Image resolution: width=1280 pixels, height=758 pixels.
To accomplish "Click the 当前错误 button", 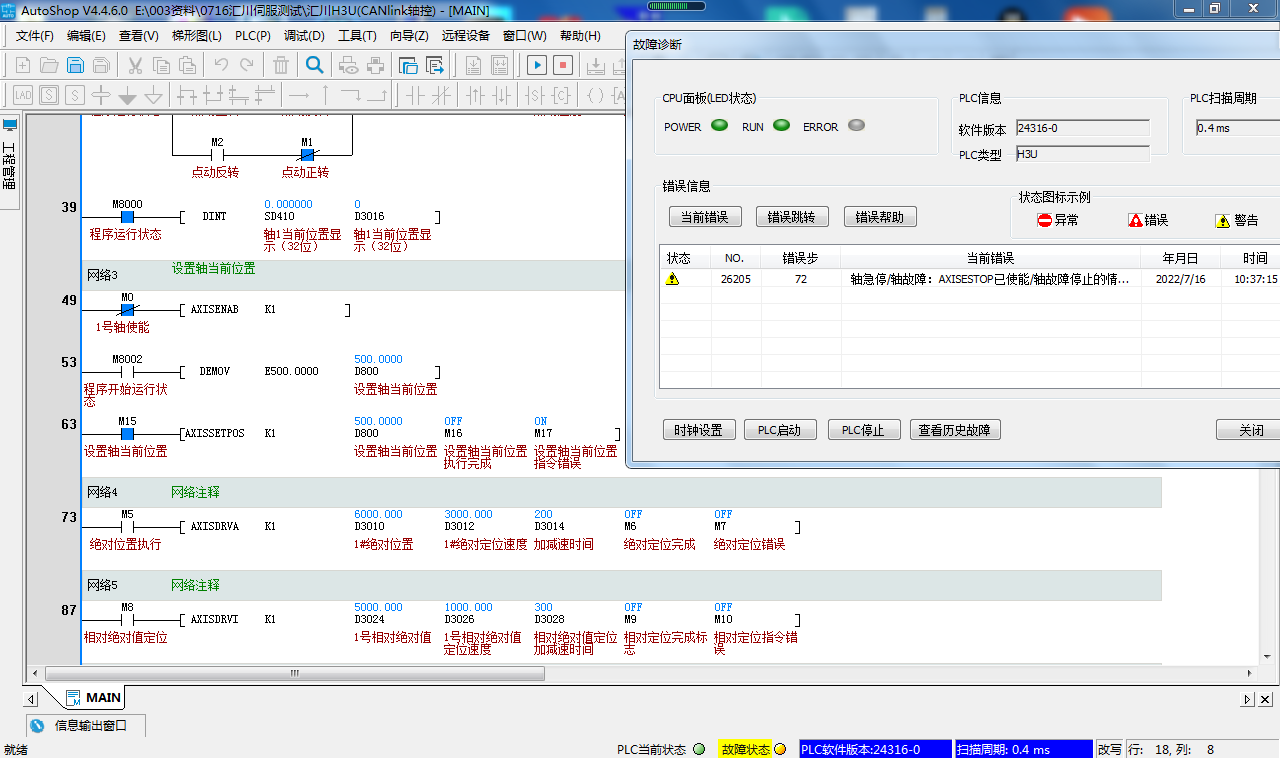I will 705,217.
